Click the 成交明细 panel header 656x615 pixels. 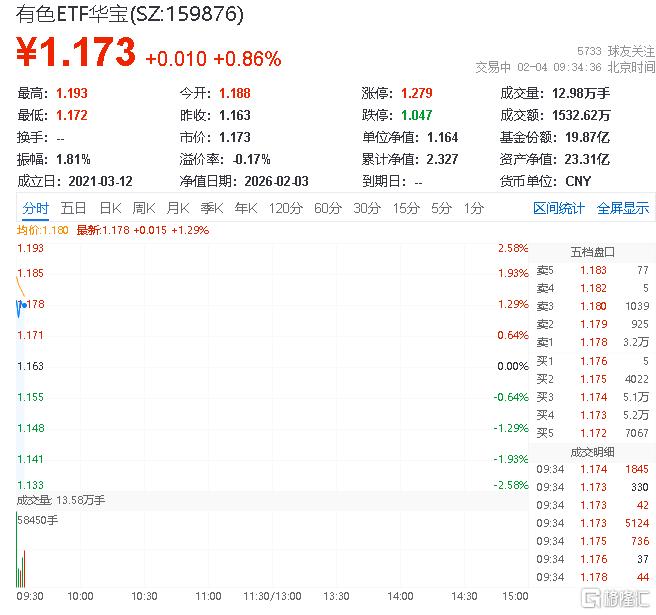click(592, 452)
